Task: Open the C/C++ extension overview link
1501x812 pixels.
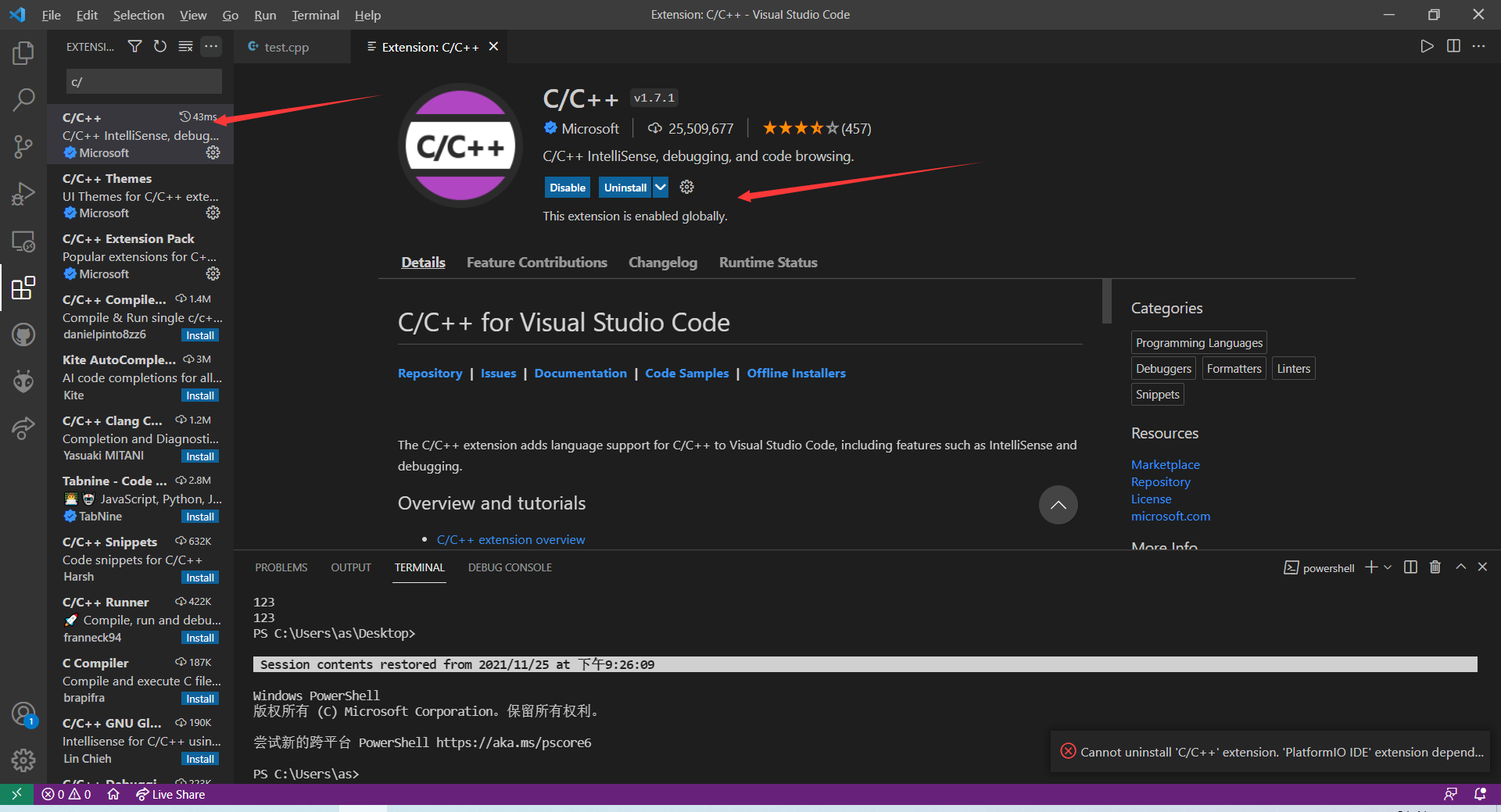Action: coord(510,539)
